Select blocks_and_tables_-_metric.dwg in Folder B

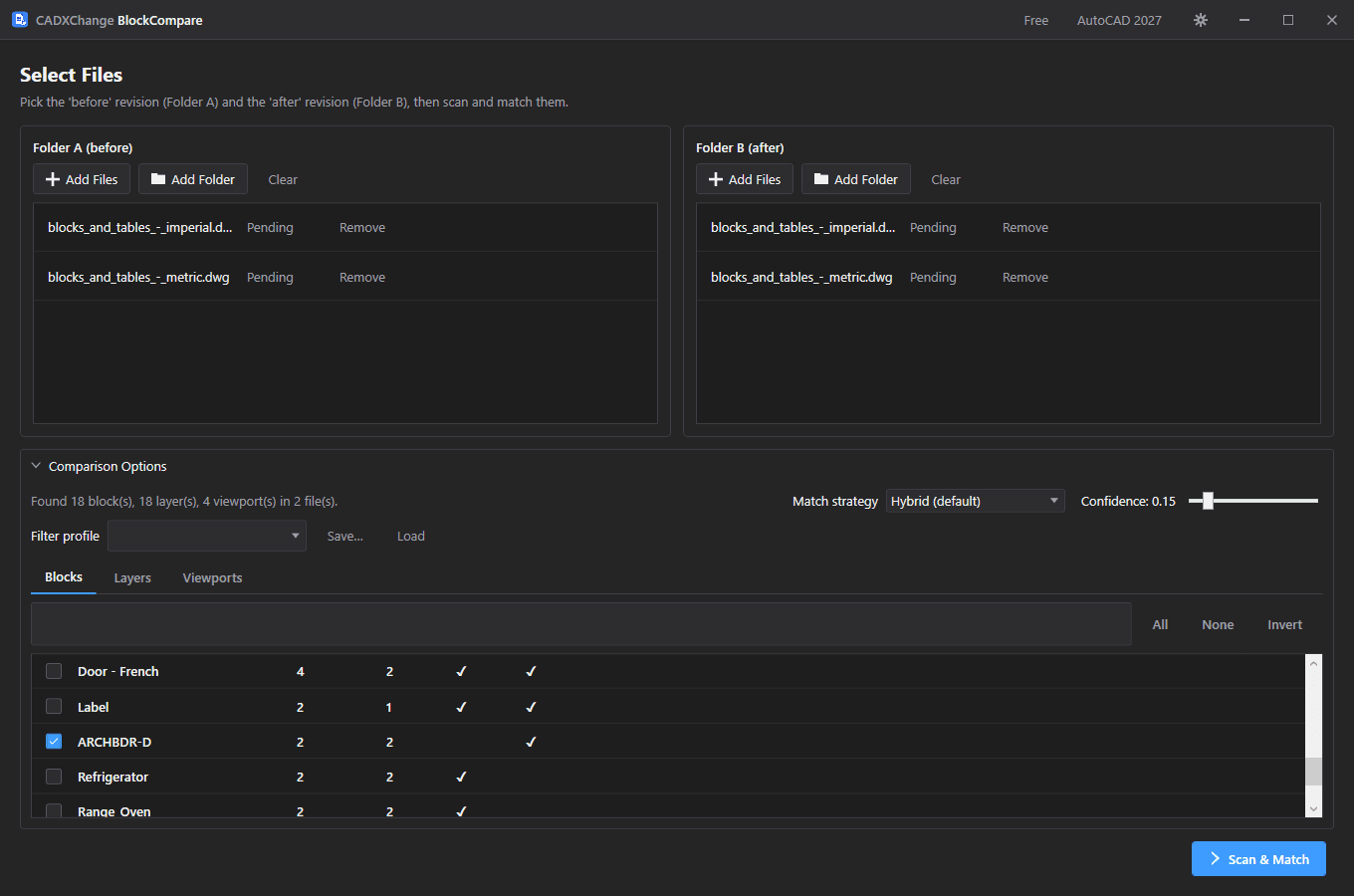[801, 278]
